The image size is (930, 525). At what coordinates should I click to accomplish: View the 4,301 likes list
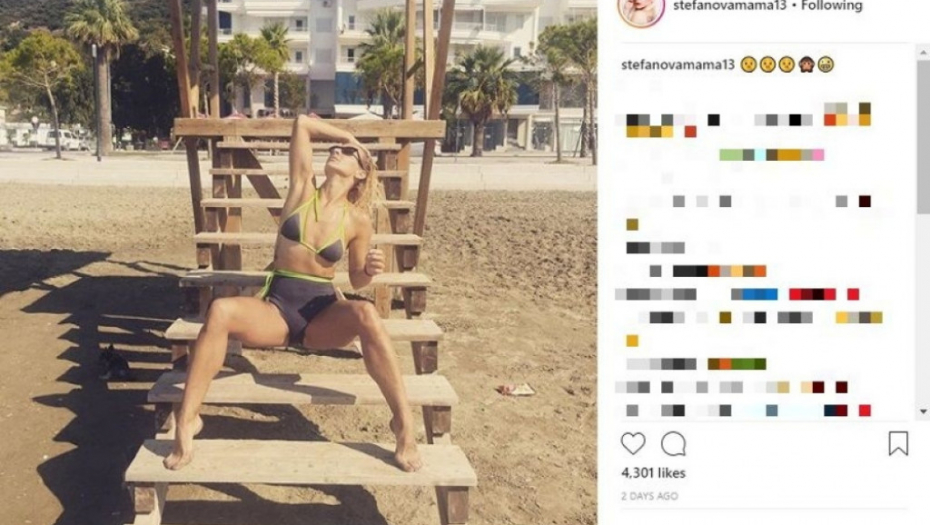click(x=653, y=473)
